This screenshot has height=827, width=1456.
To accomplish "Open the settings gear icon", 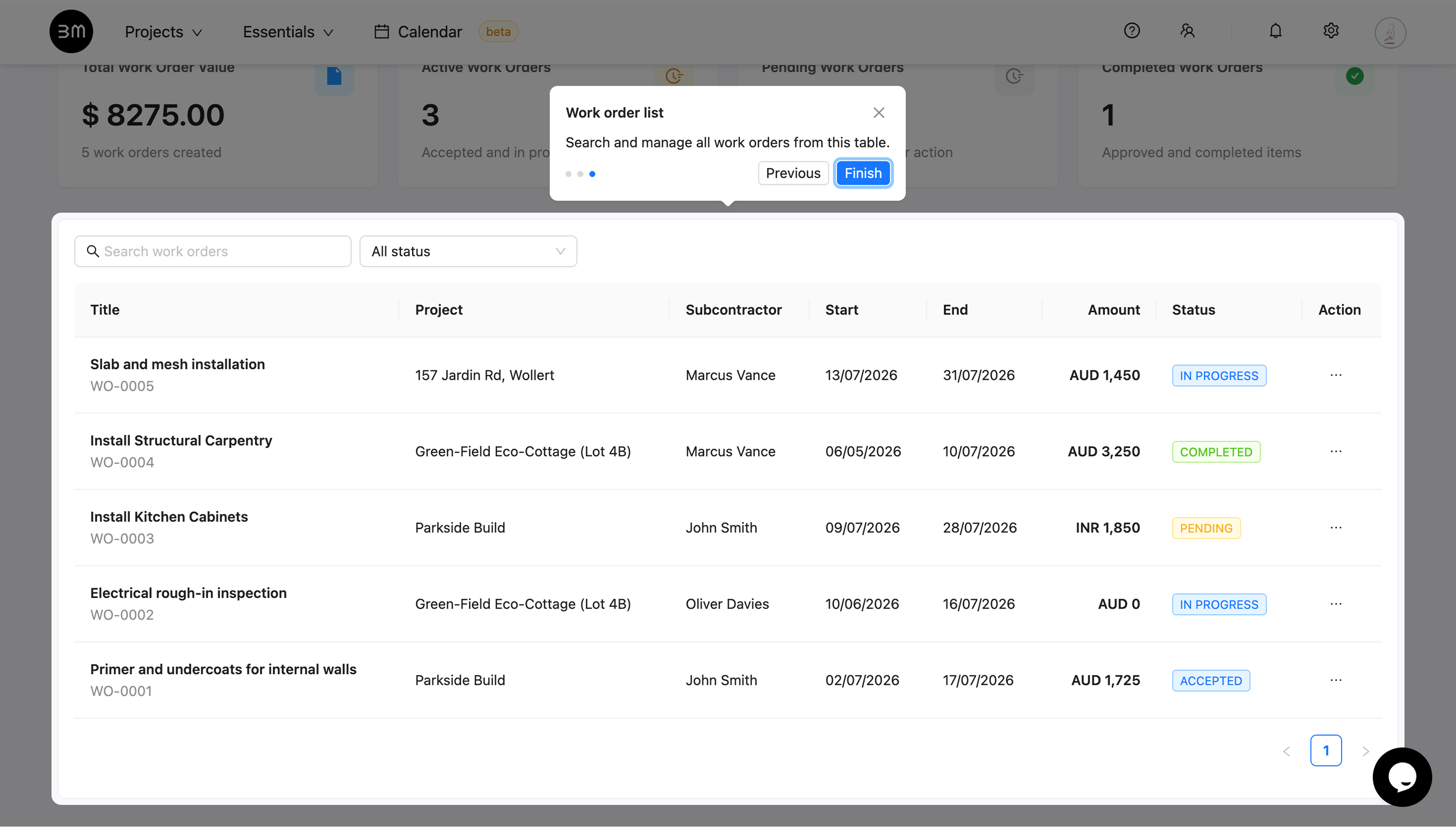I will 1331,31.
